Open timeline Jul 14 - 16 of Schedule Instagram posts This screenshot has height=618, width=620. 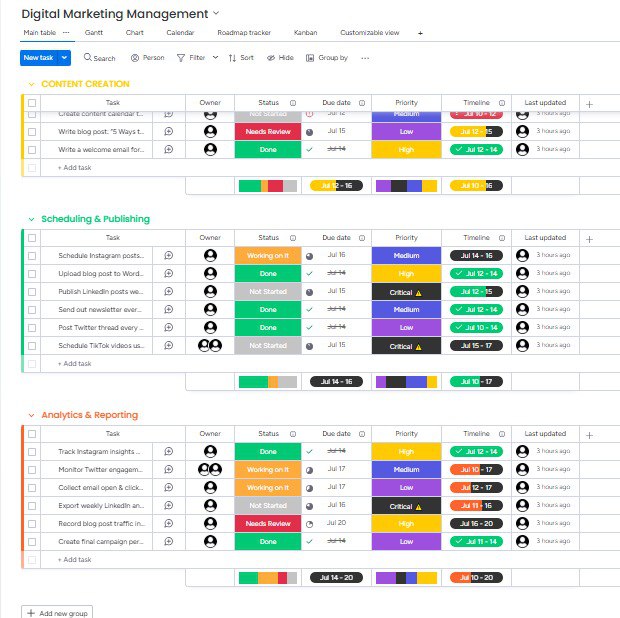tap(476, 255)
